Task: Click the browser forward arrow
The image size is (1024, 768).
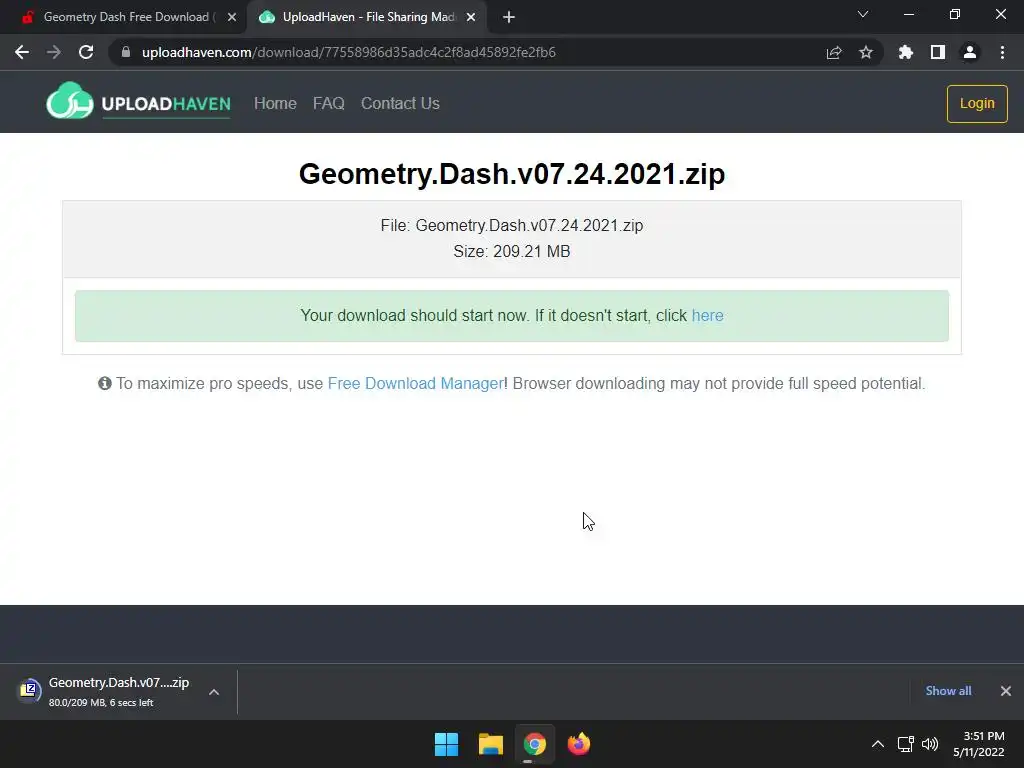Action: tap(54, 52)
